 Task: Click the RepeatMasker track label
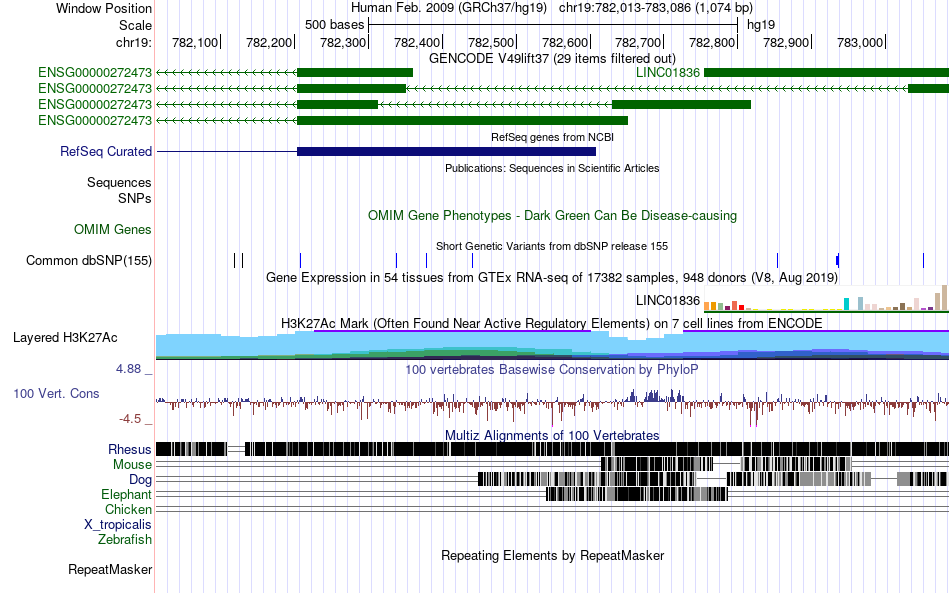pyautogui.click(x=110, y=569)
